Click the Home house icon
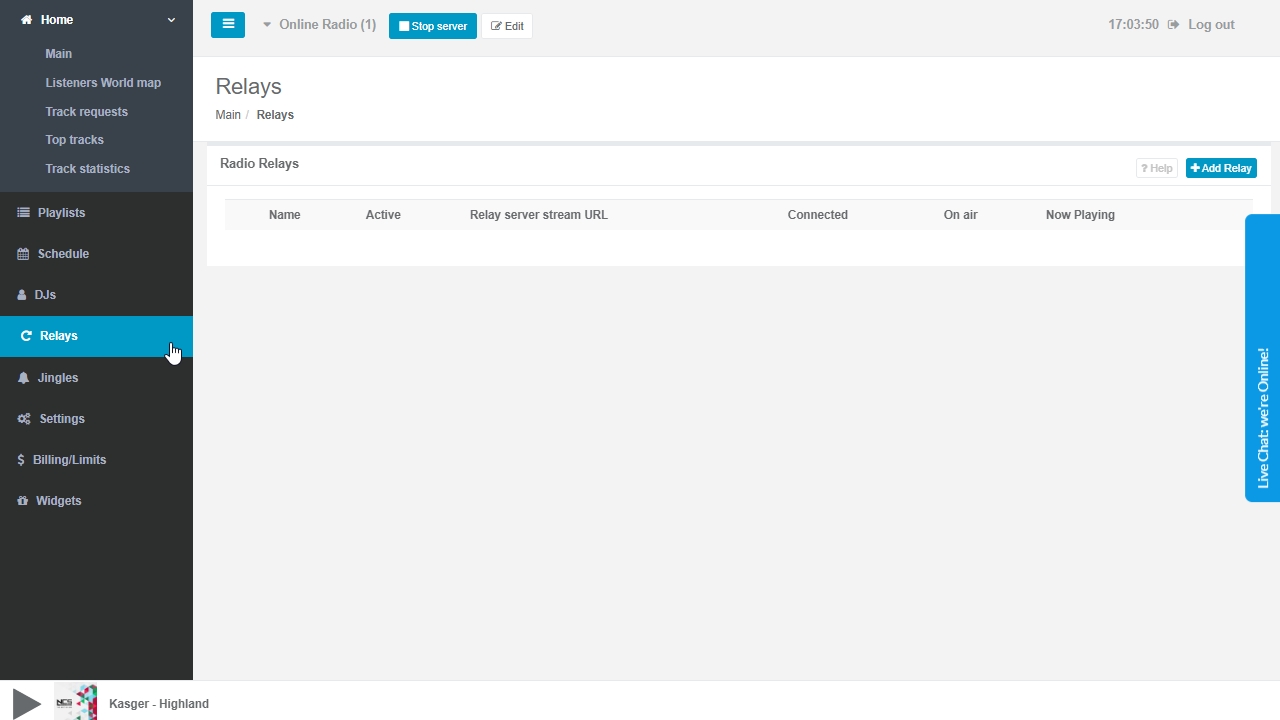This screenshot has width=1280, height=720. [27, 20]
